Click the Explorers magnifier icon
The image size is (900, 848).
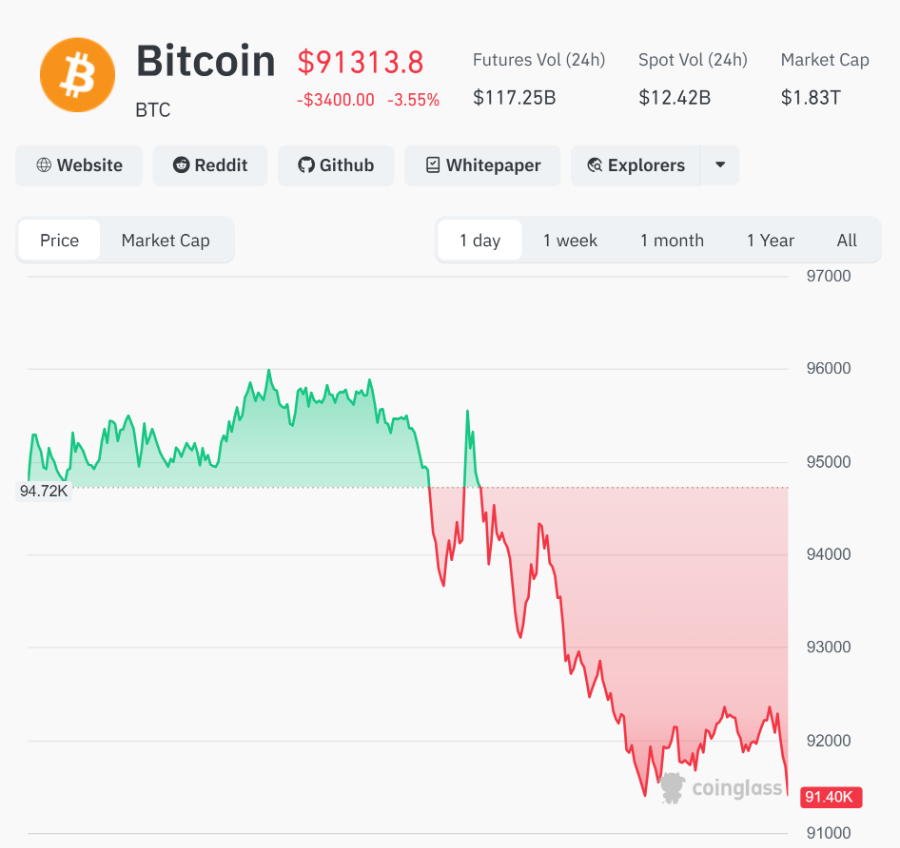pyautogui.click(x=595, y=165)
